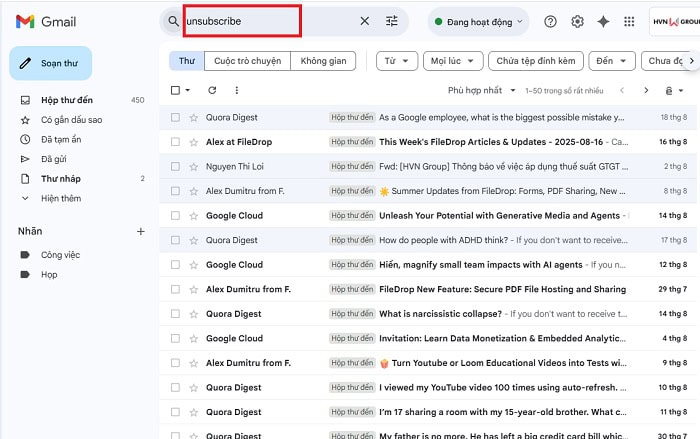
Task: Open the Help question mark icon
Action: coord(550,21)
